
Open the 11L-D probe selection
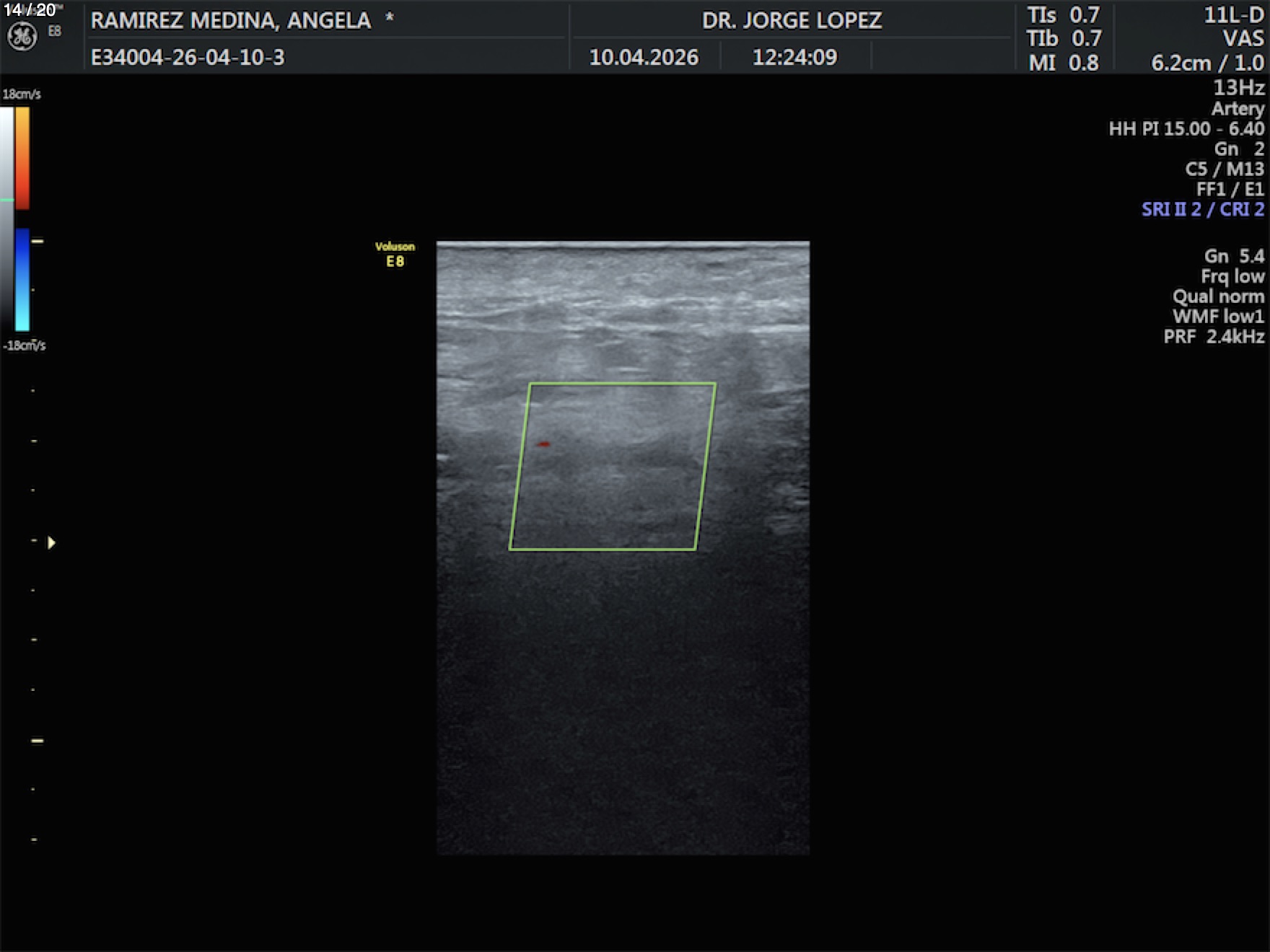pos(1234,16)
